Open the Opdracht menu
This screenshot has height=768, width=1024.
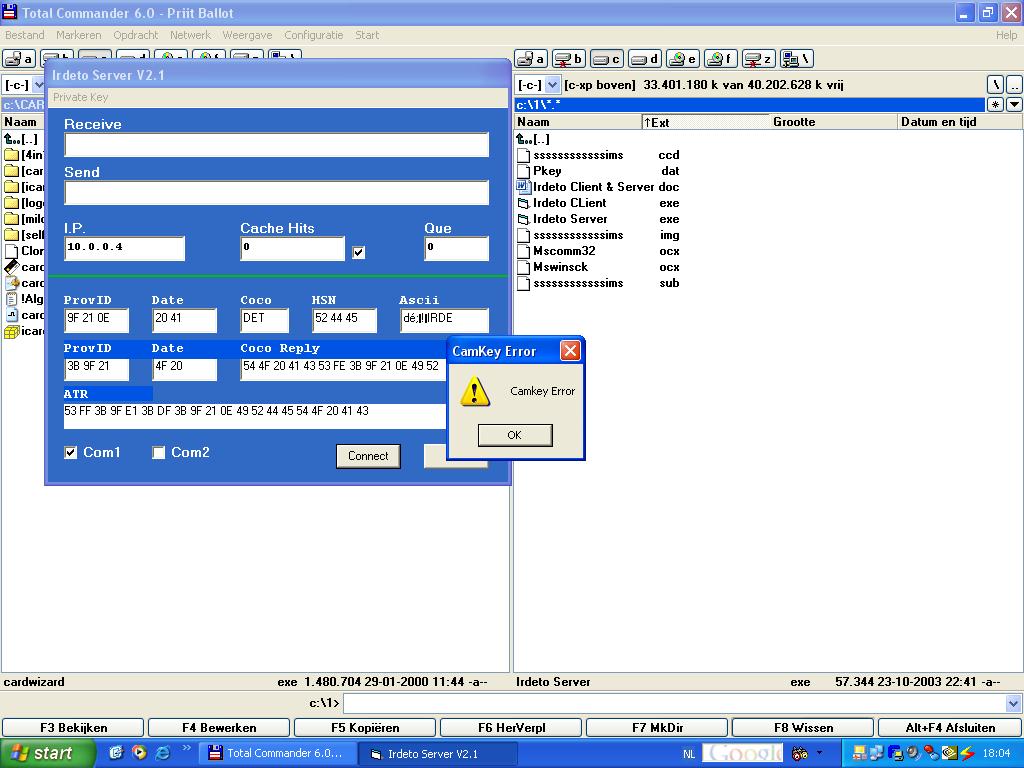(136, 35)
